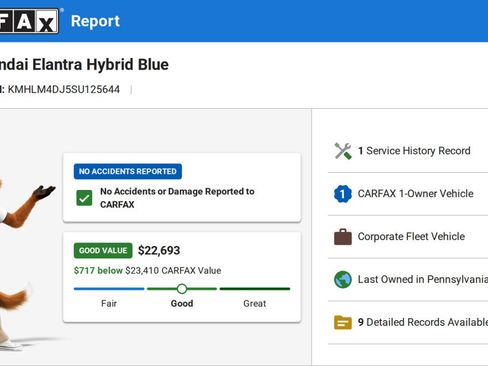This screenshot has width=488, height=366.
Task: Open CARFAX 1-Owner Vehicle entry
Action: (415, 193)
